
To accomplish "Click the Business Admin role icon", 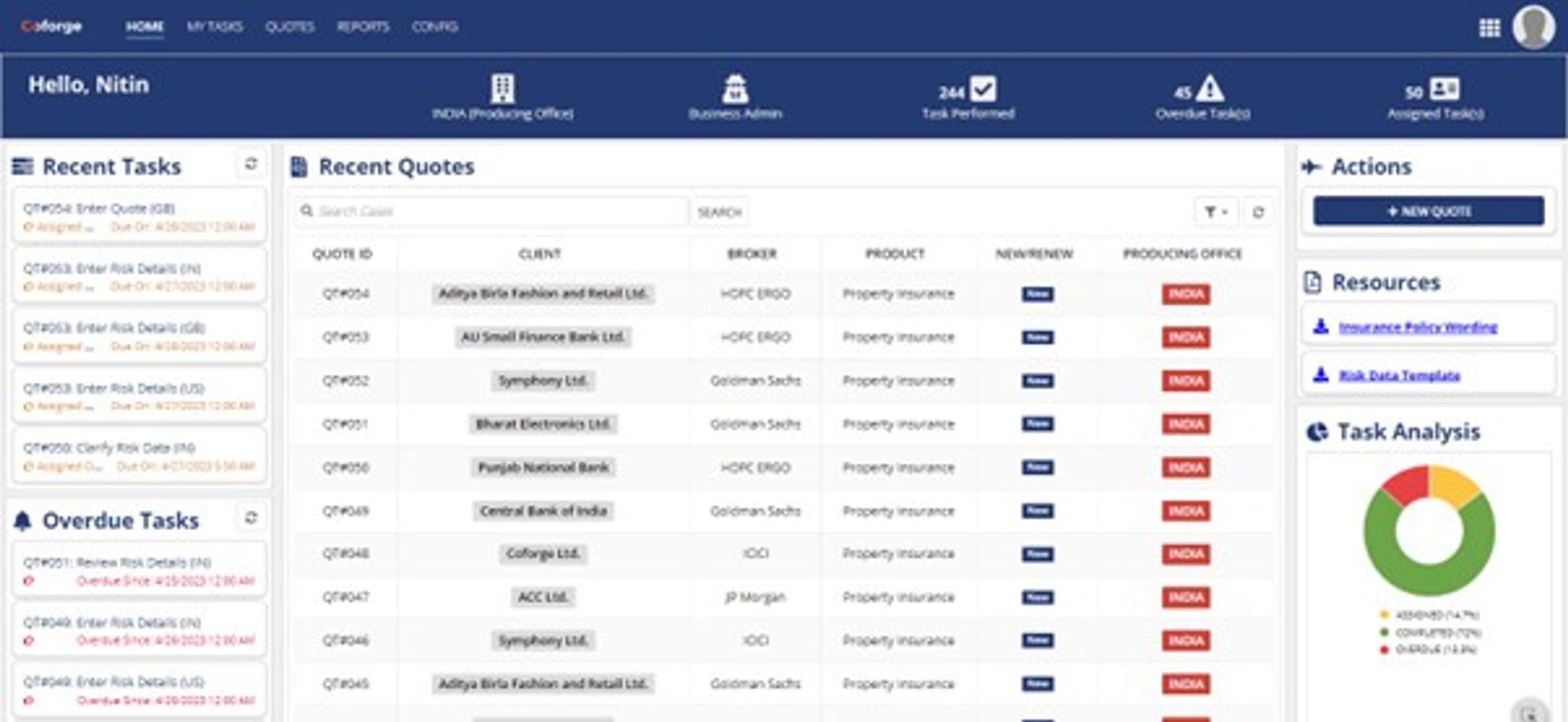I will pos(735,89).
